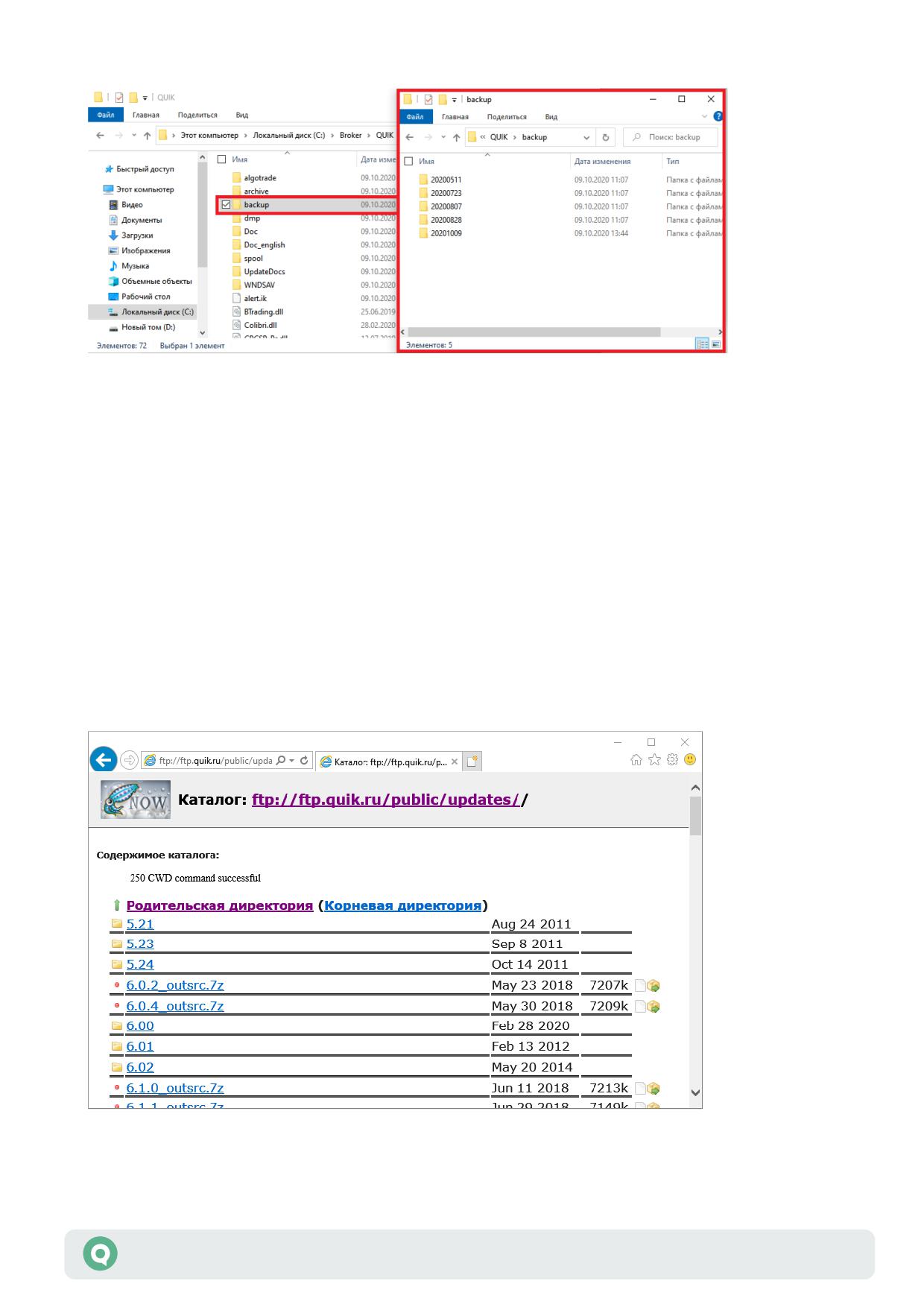Click the archive icon beside 6.0.4_outsrc.7z
The height and width of the screenshot is (1307, 924).
pos(654,1007)
